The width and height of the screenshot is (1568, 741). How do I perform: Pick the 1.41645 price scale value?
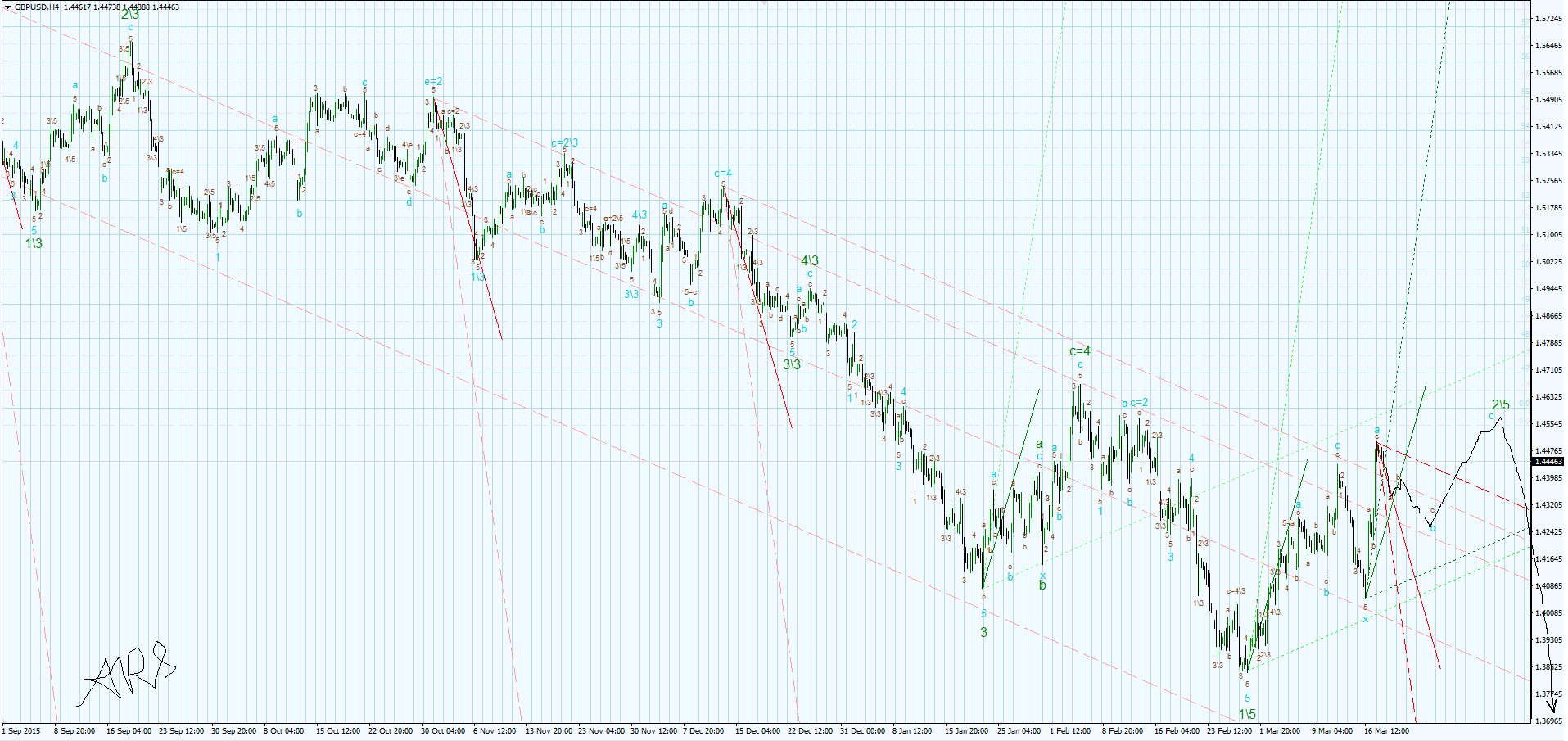[x=1548, y=558]
